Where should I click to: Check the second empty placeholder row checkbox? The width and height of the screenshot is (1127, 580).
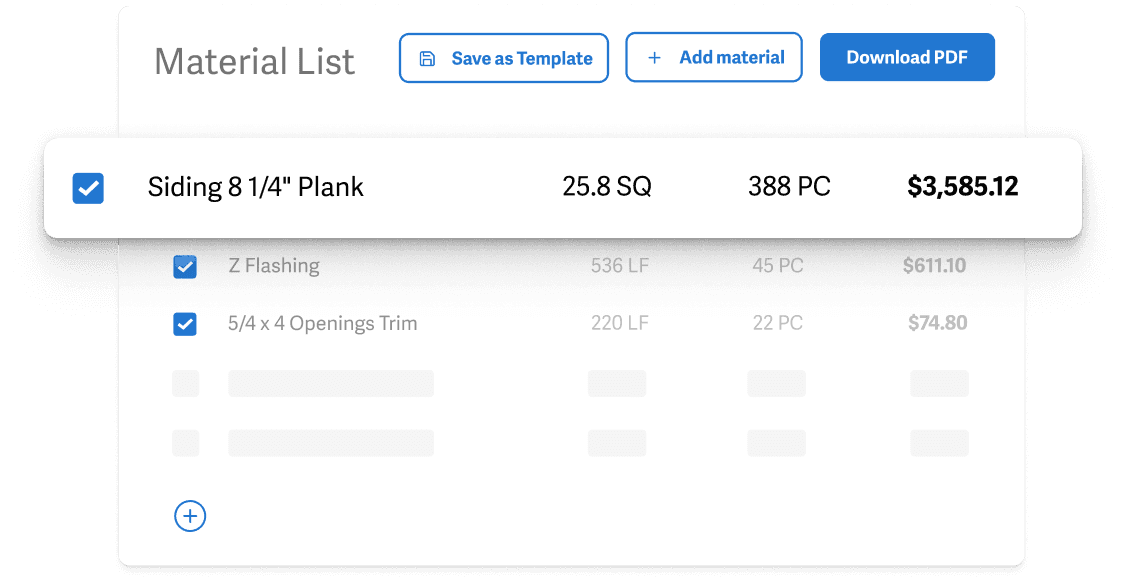[185, 442]
